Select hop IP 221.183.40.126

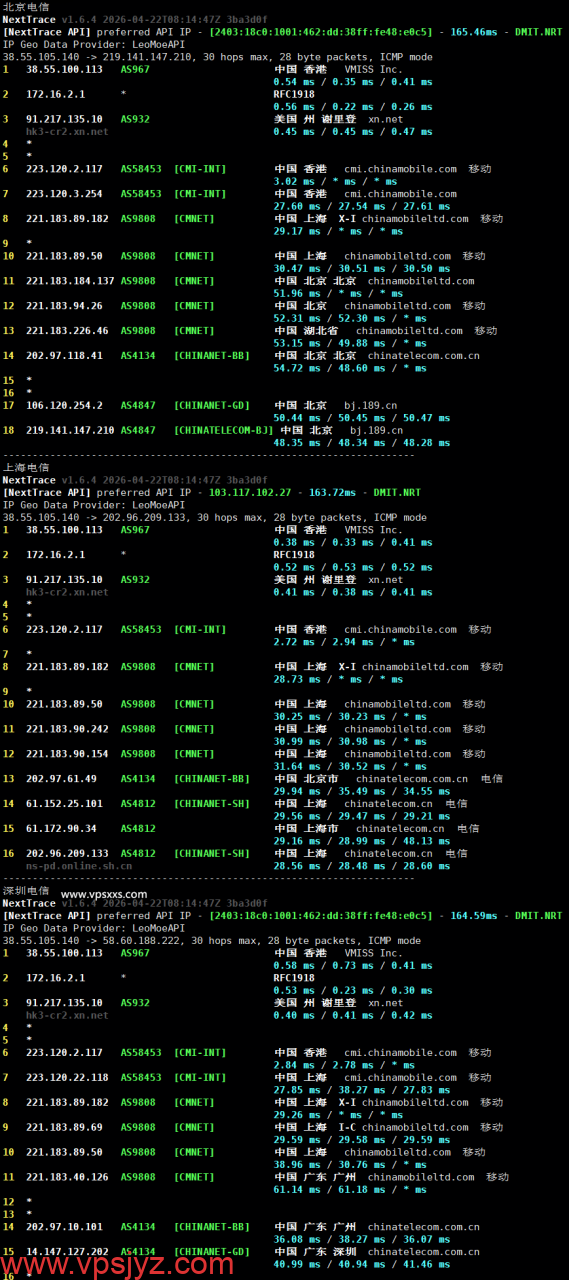pyautogui.click(x=67, y=1177)
